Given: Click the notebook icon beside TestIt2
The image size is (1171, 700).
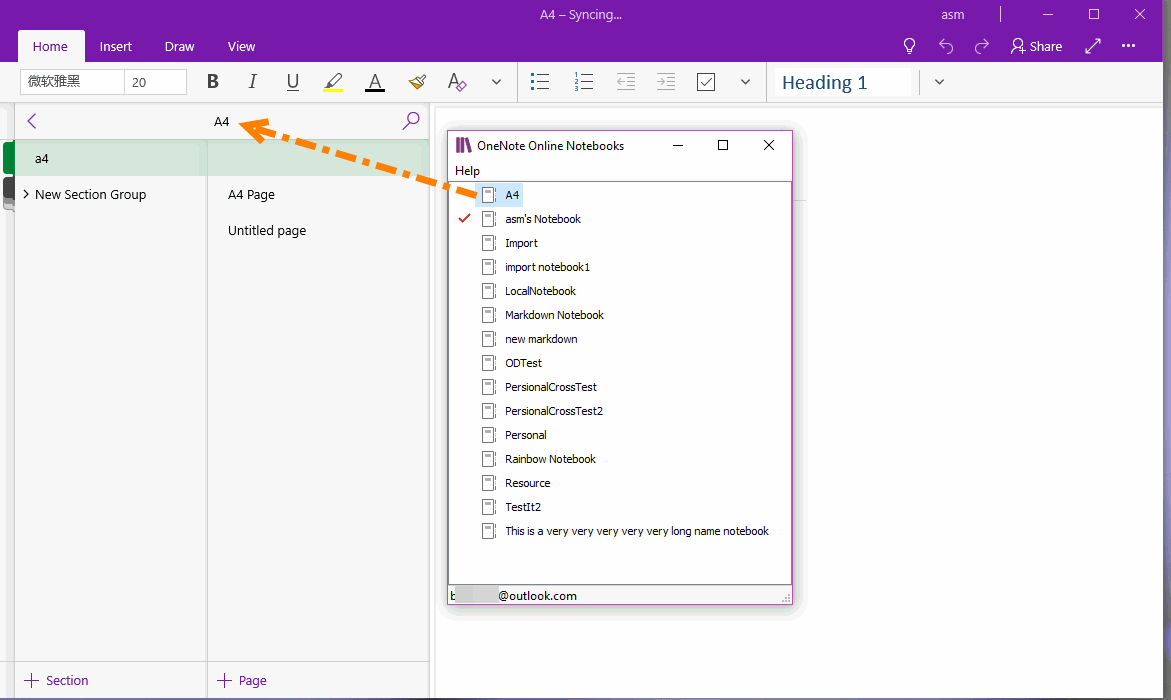Looking at the screenshot, I should pyautogui.click(x=489, y=507).
